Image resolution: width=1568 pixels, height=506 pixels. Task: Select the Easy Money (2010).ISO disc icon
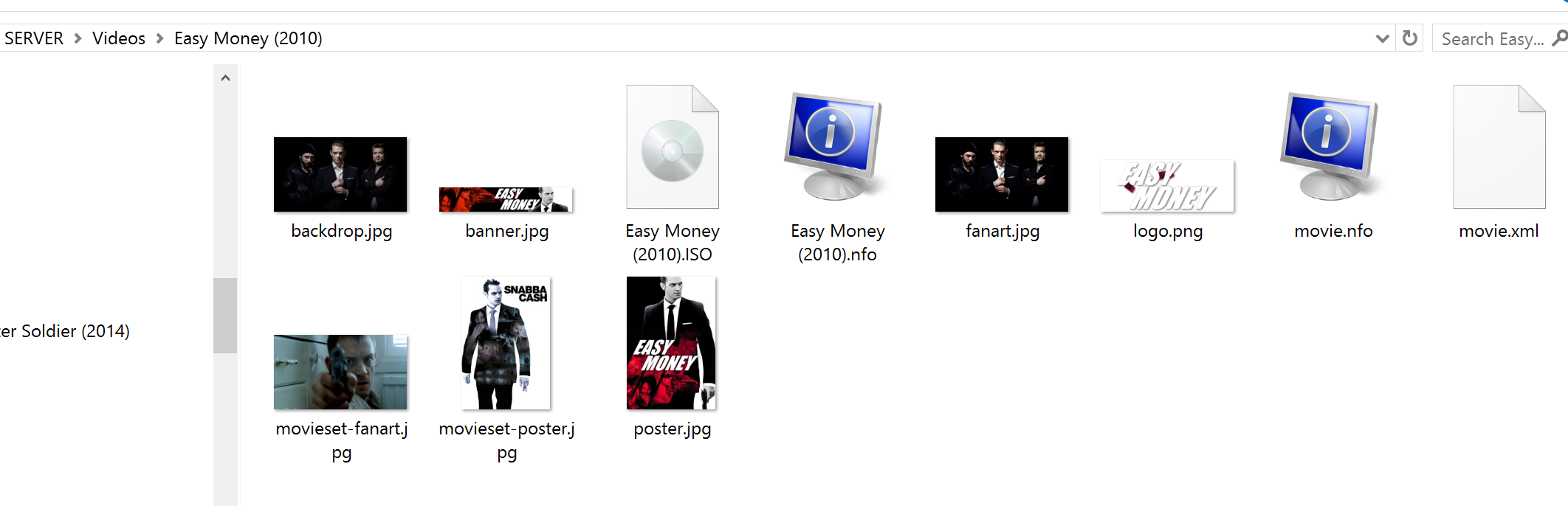(x=672, y=148)
